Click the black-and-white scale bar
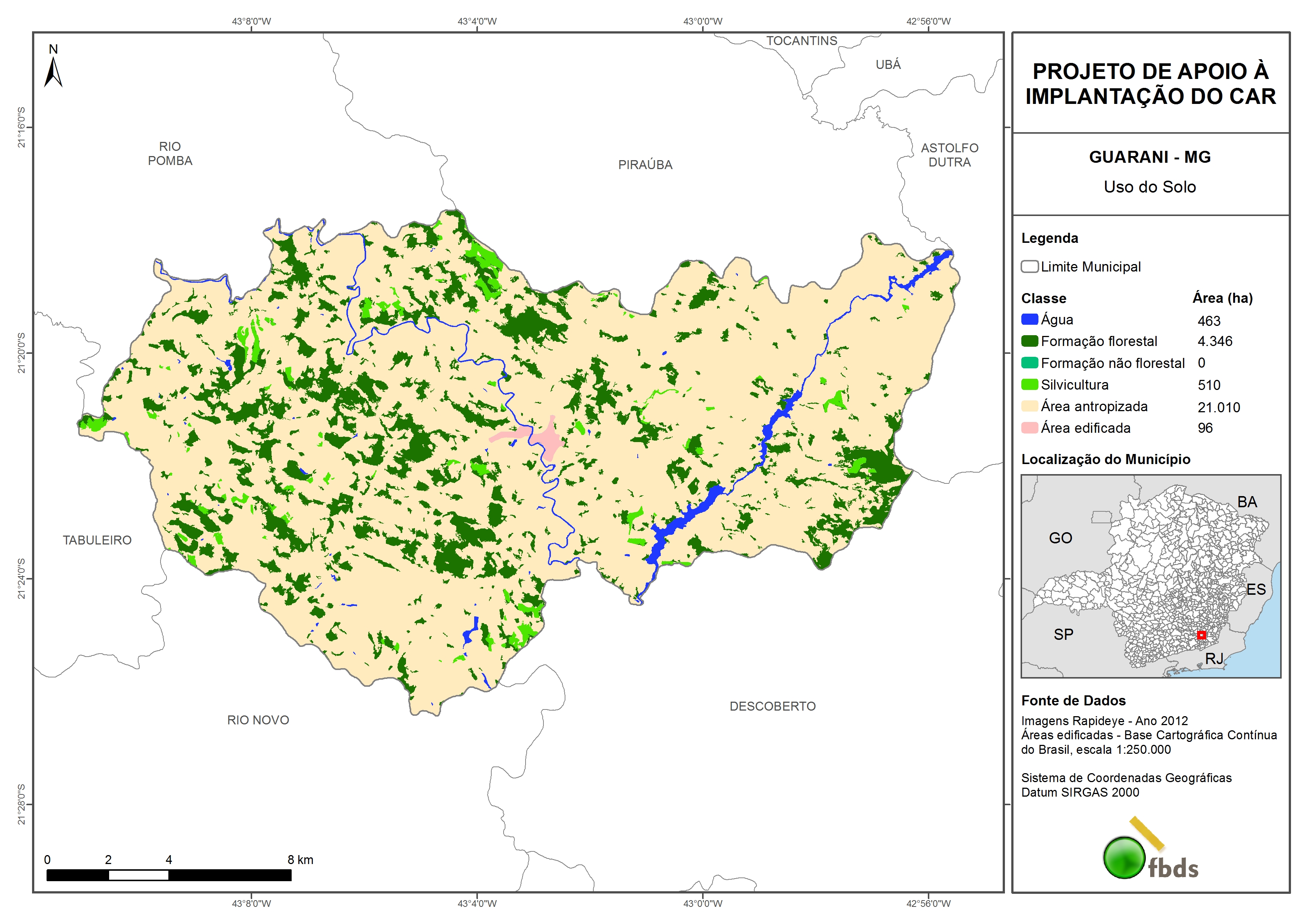 point(168,875)
